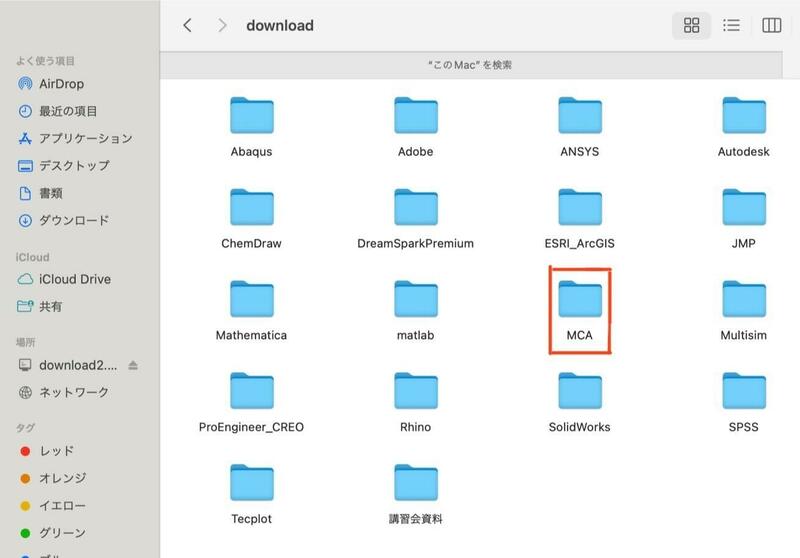Open ダウンロード in the sidebar
800x558 pixels.
pos(63,220)
